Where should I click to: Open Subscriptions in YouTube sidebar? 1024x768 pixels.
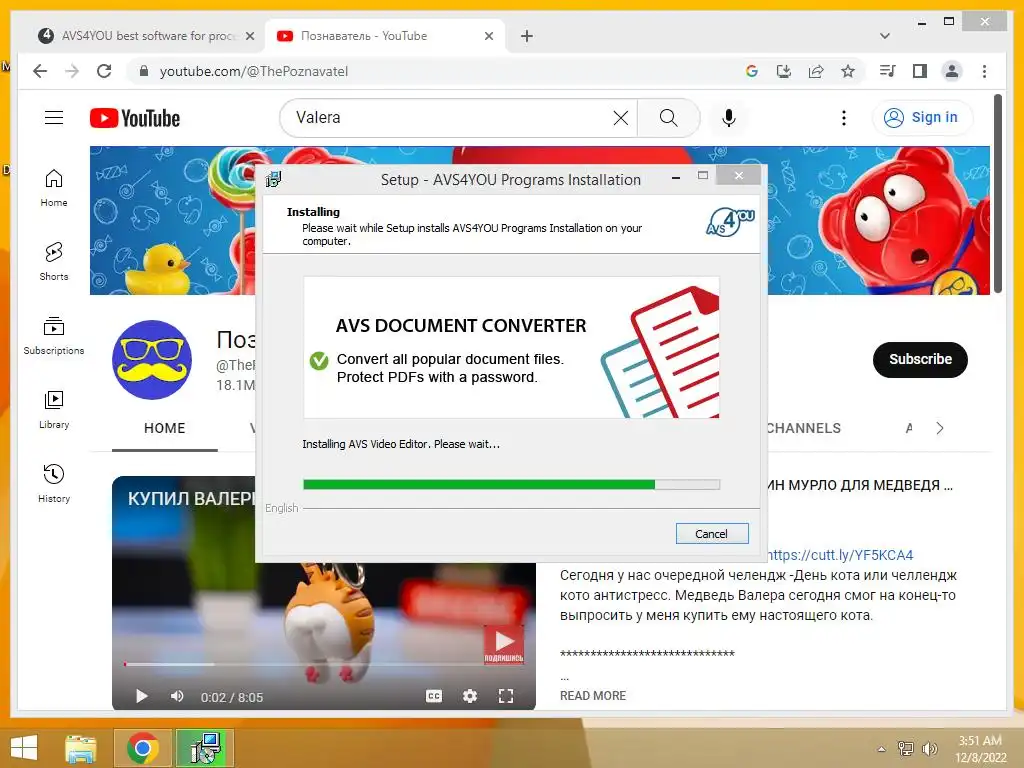(54, 336)
